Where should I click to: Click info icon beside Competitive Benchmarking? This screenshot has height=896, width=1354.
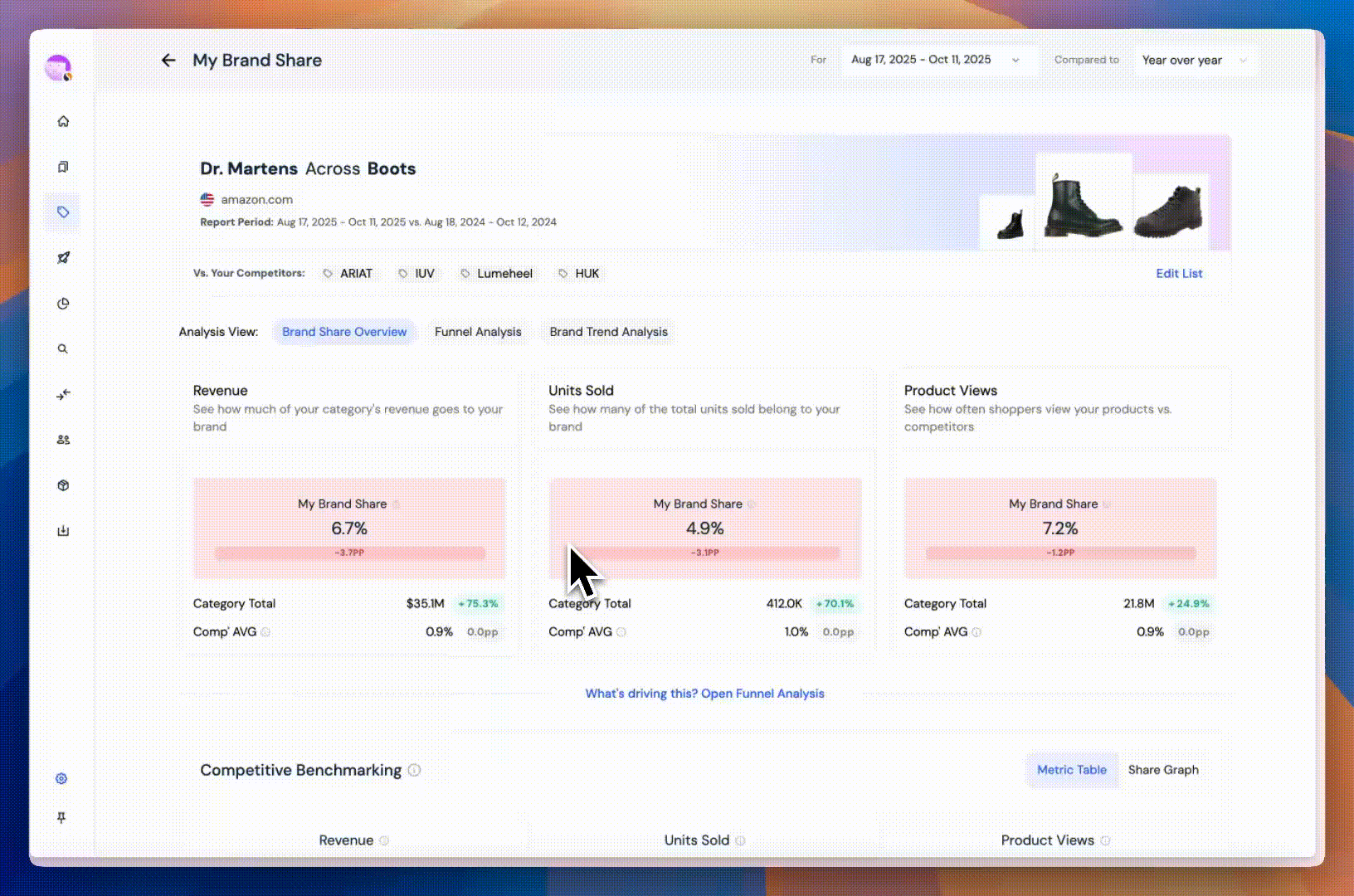tap(414, 770)
